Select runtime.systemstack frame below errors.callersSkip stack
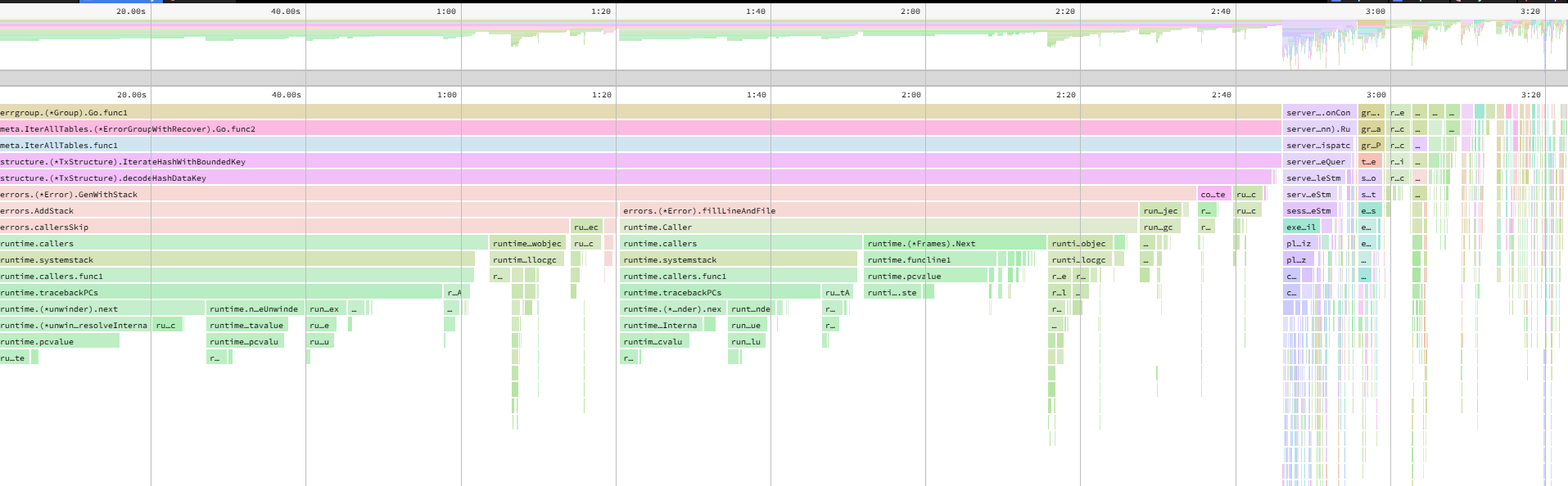 [237, 259]
